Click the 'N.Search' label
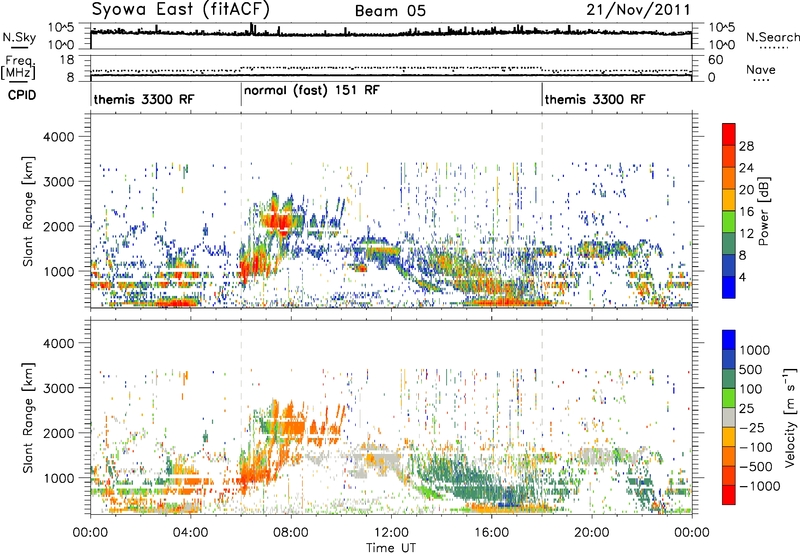800x554 pixels. [x=772, y=37]
